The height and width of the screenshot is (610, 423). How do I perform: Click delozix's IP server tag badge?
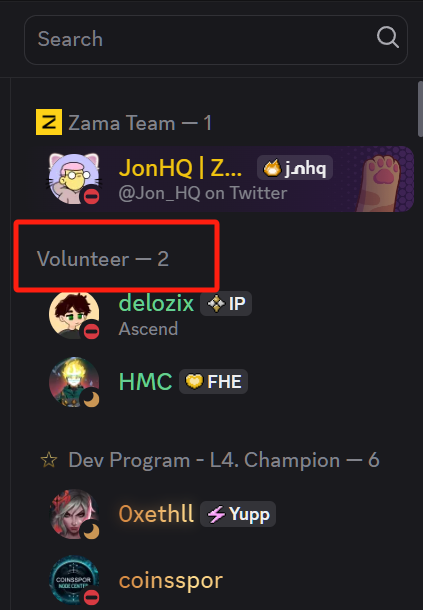pyautogui.click(x=226, y=303)
